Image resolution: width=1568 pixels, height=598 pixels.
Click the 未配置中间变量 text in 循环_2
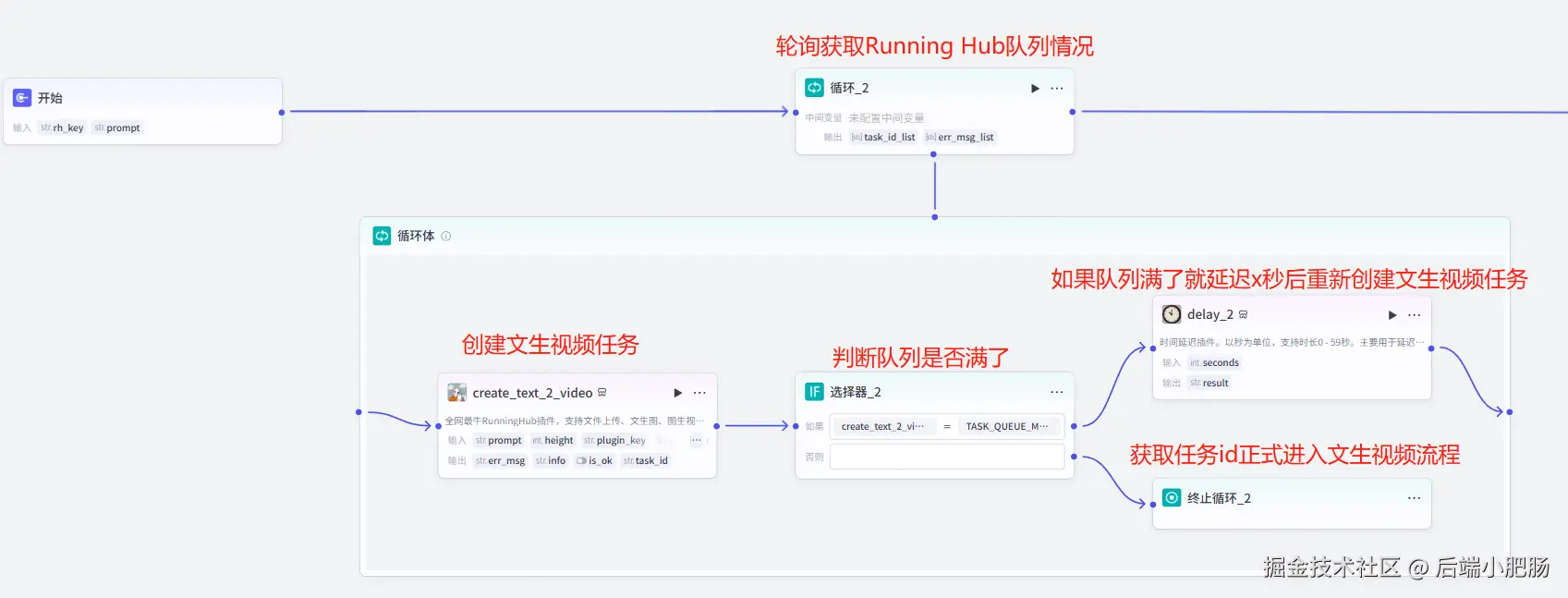pos(886,117)
